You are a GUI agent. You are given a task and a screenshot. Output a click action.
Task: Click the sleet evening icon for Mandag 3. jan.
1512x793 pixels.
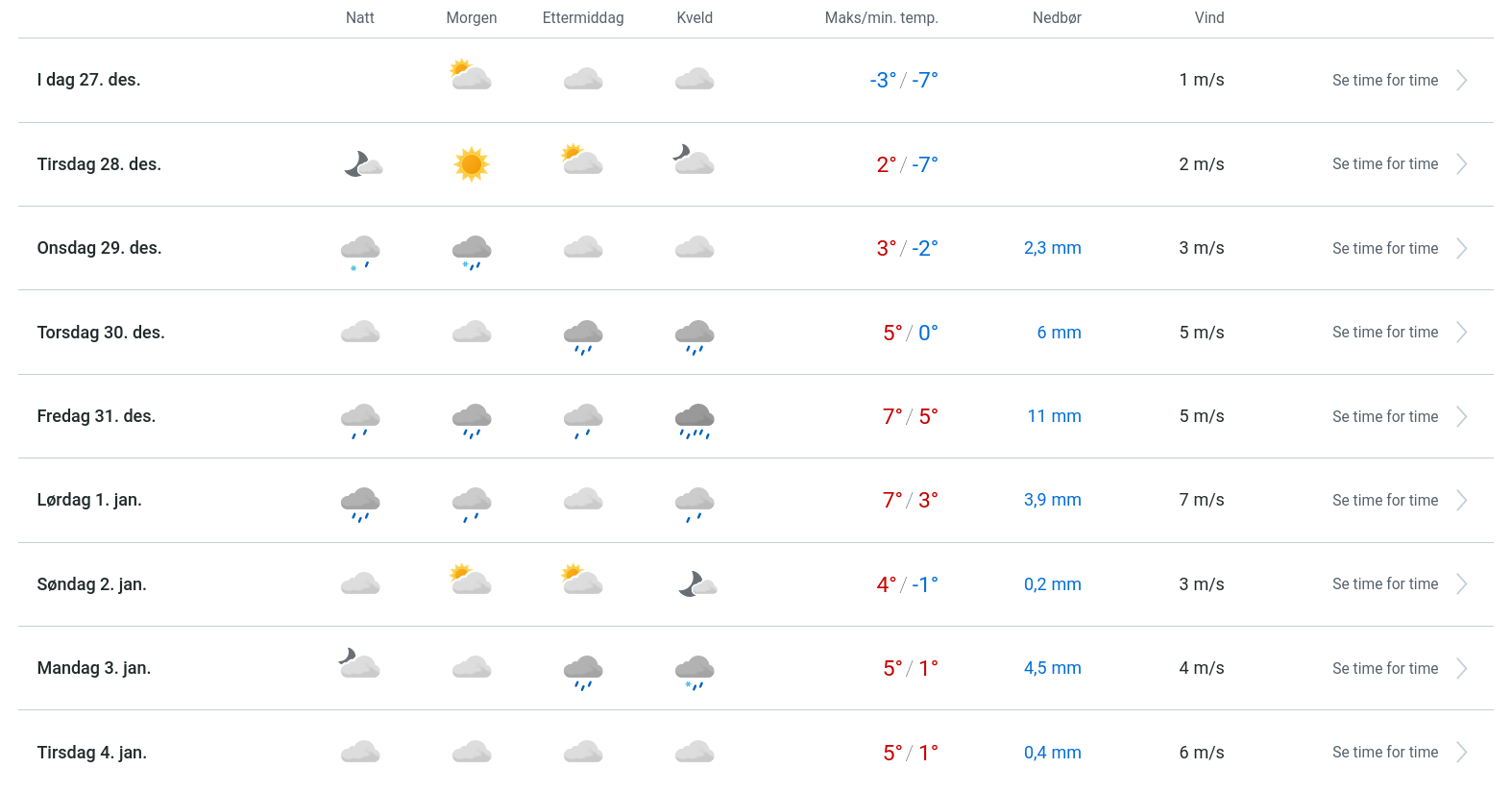coord(695,671)
